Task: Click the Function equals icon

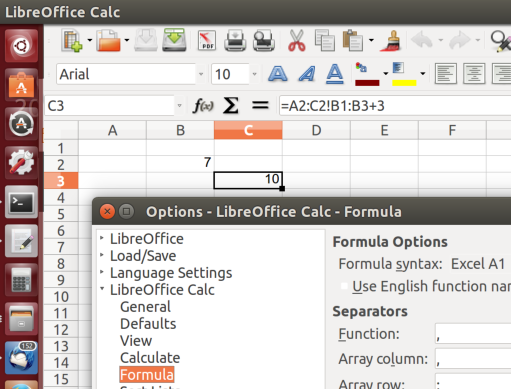Action: tap(260, 106)
